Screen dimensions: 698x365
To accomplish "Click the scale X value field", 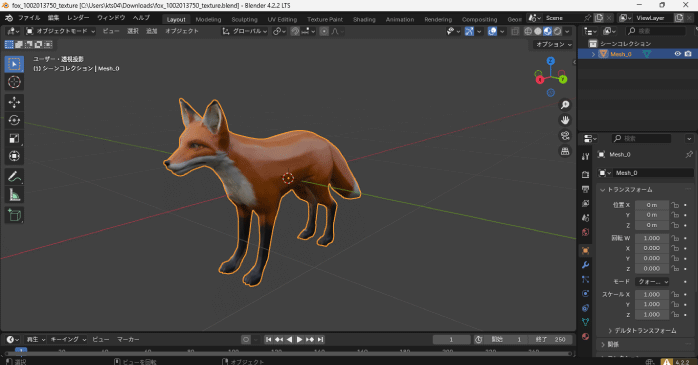I will [x=652, y=295].
